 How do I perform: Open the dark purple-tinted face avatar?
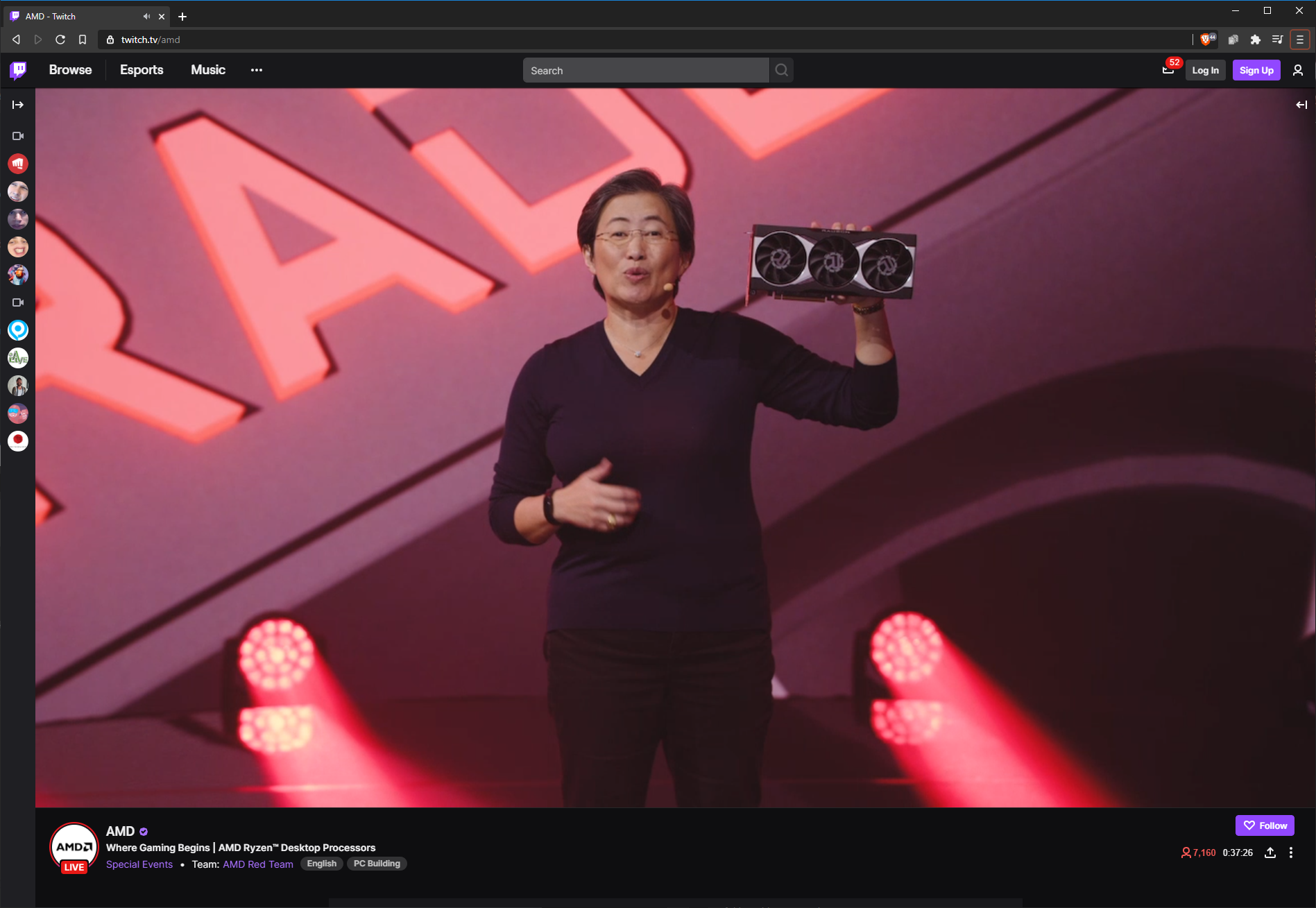[18, 219]
